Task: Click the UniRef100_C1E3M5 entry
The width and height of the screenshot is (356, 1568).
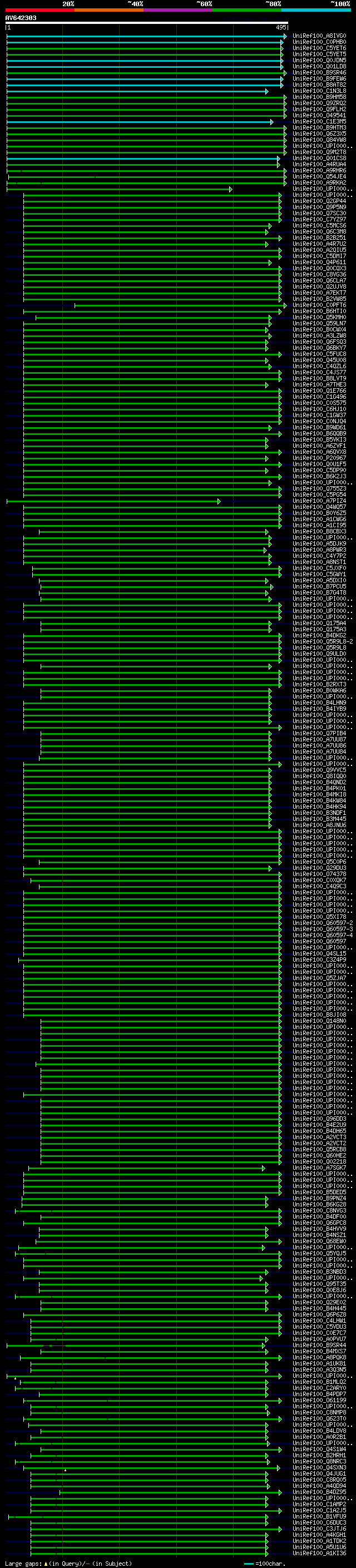Action: coord(319,121)
